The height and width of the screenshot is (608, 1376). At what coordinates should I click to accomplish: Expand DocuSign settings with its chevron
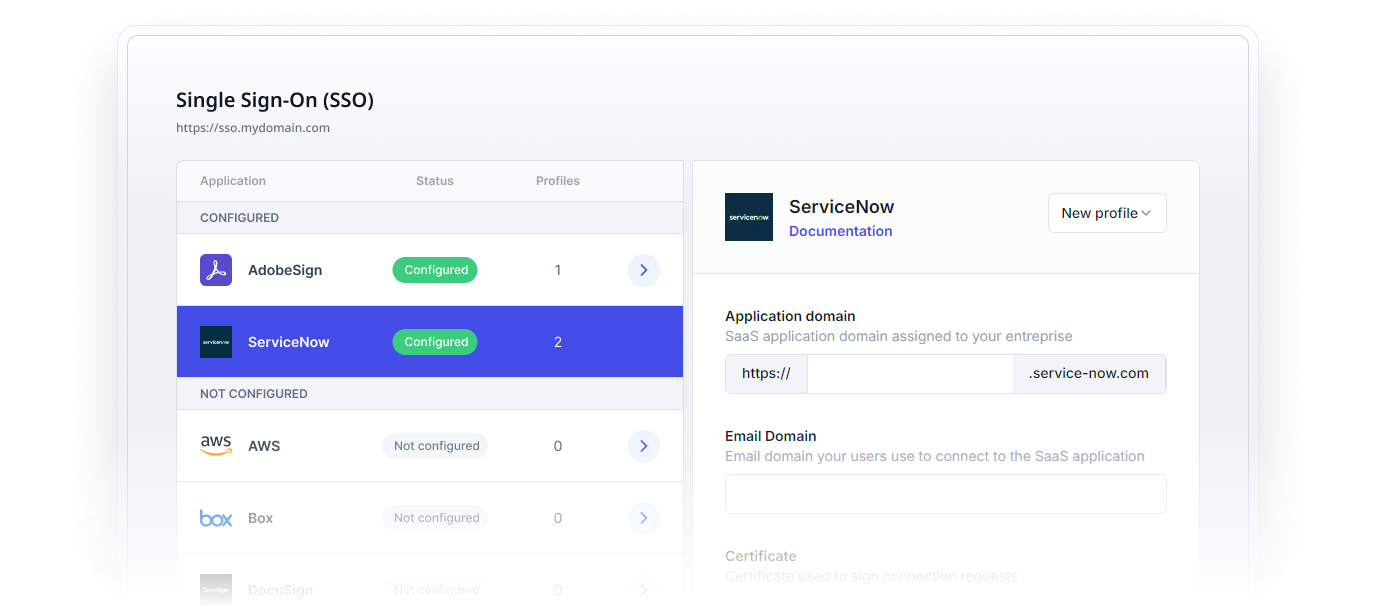(643, 589)
